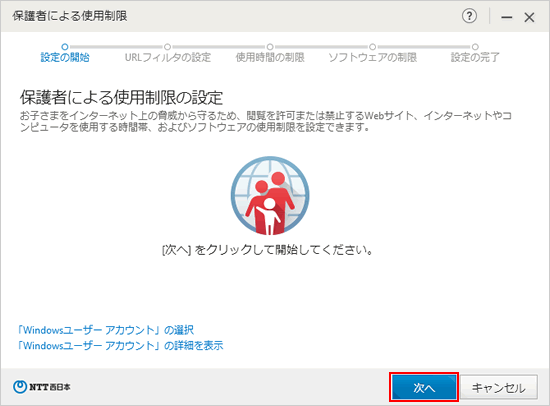
Task: Go to the 使用時間の制限 step label
Action: pyautogui.click(x=270, y=57)
